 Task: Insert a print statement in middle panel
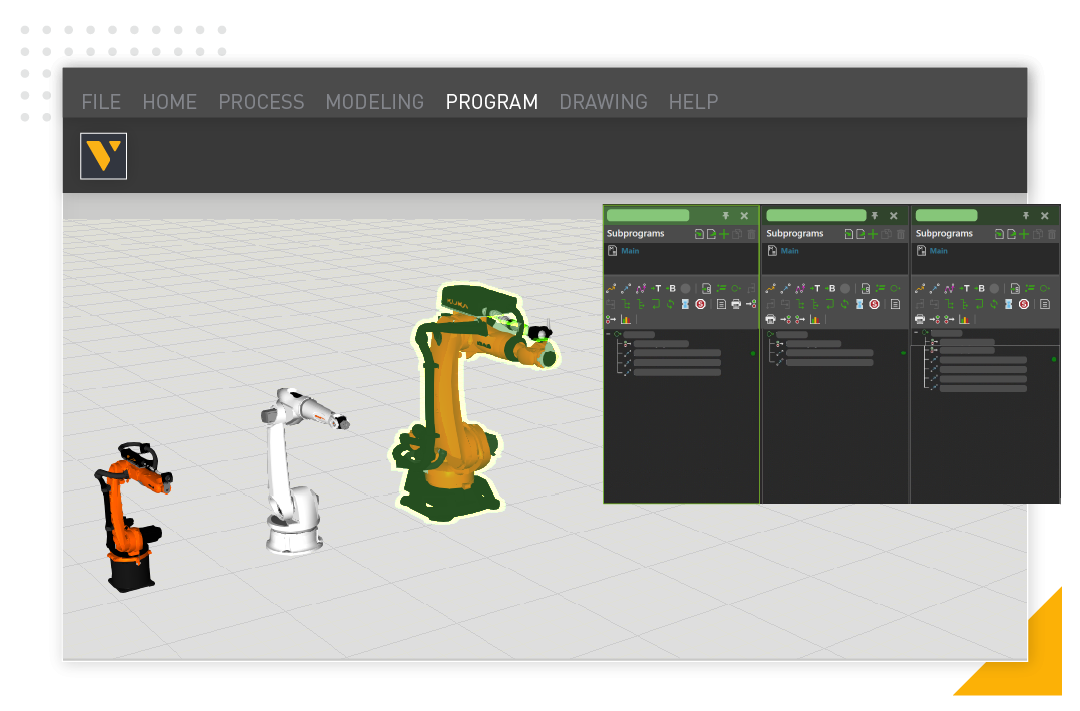point(771,319)
